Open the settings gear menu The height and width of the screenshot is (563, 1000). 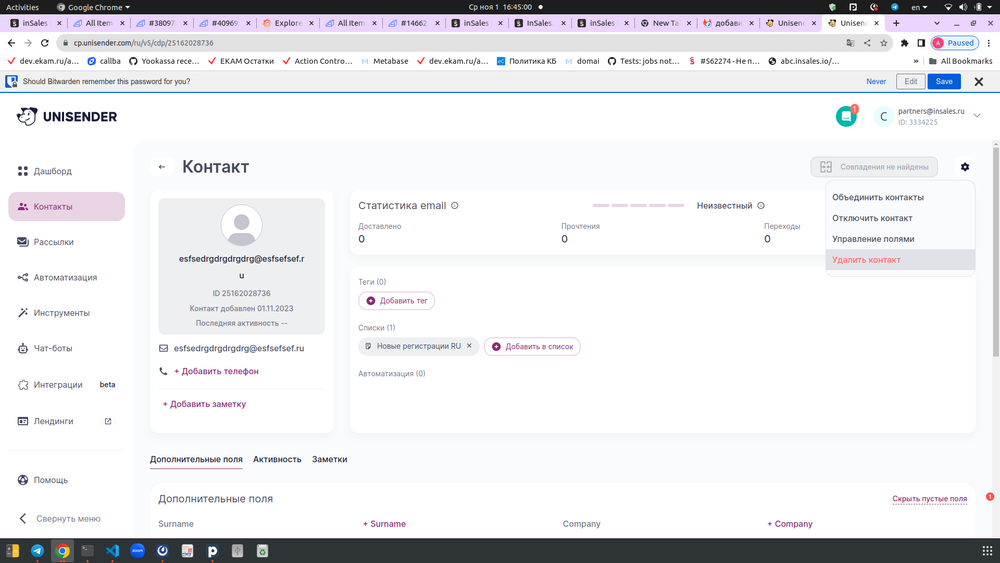[x=964, y=167]
